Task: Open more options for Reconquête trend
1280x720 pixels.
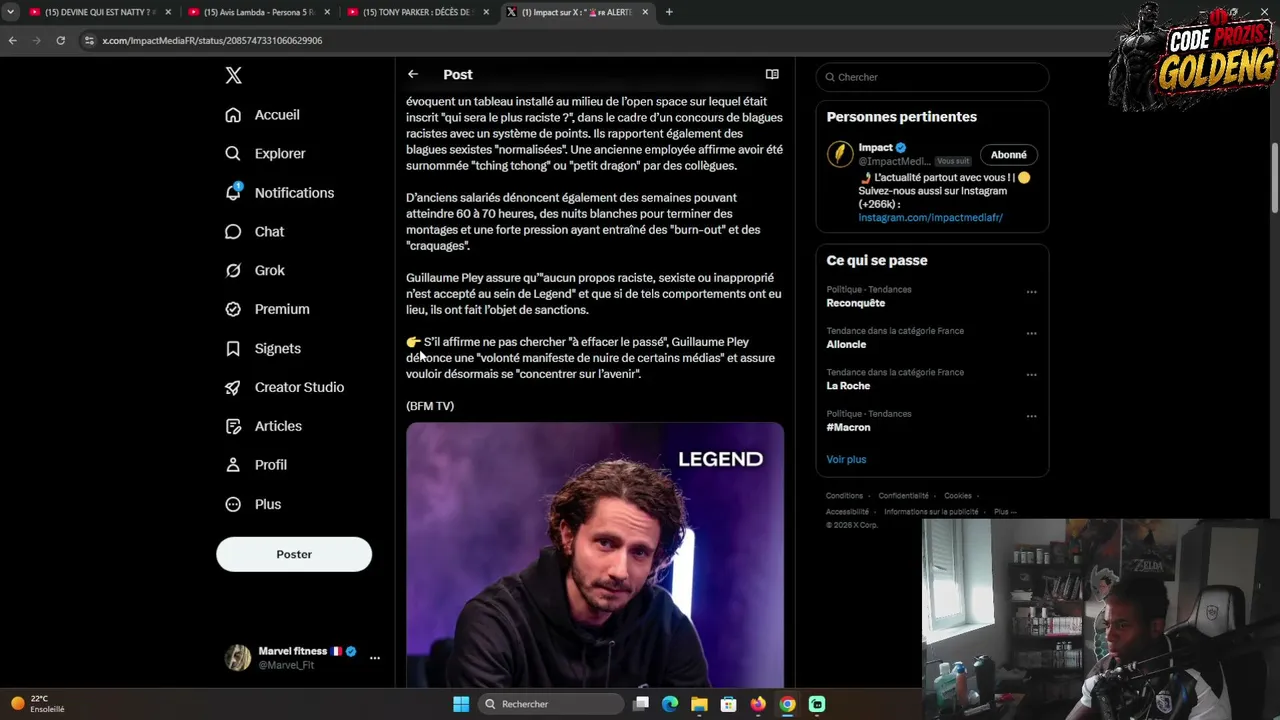Action: click(1031, 292)
